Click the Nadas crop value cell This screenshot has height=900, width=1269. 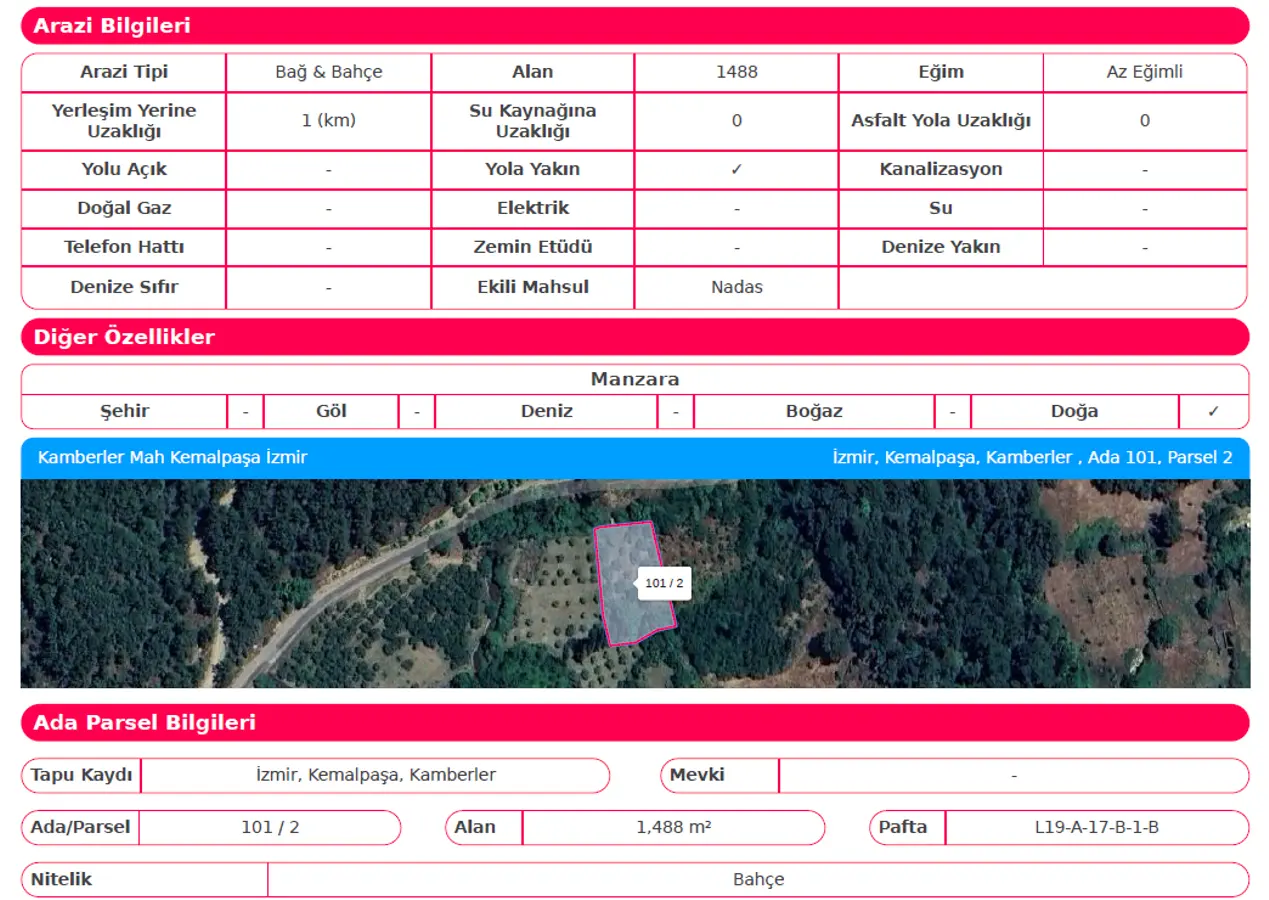click(736, 288)
